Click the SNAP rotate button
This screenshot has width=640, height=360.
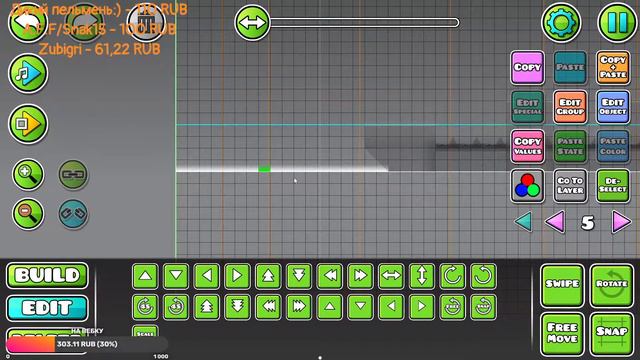point(483,307)
